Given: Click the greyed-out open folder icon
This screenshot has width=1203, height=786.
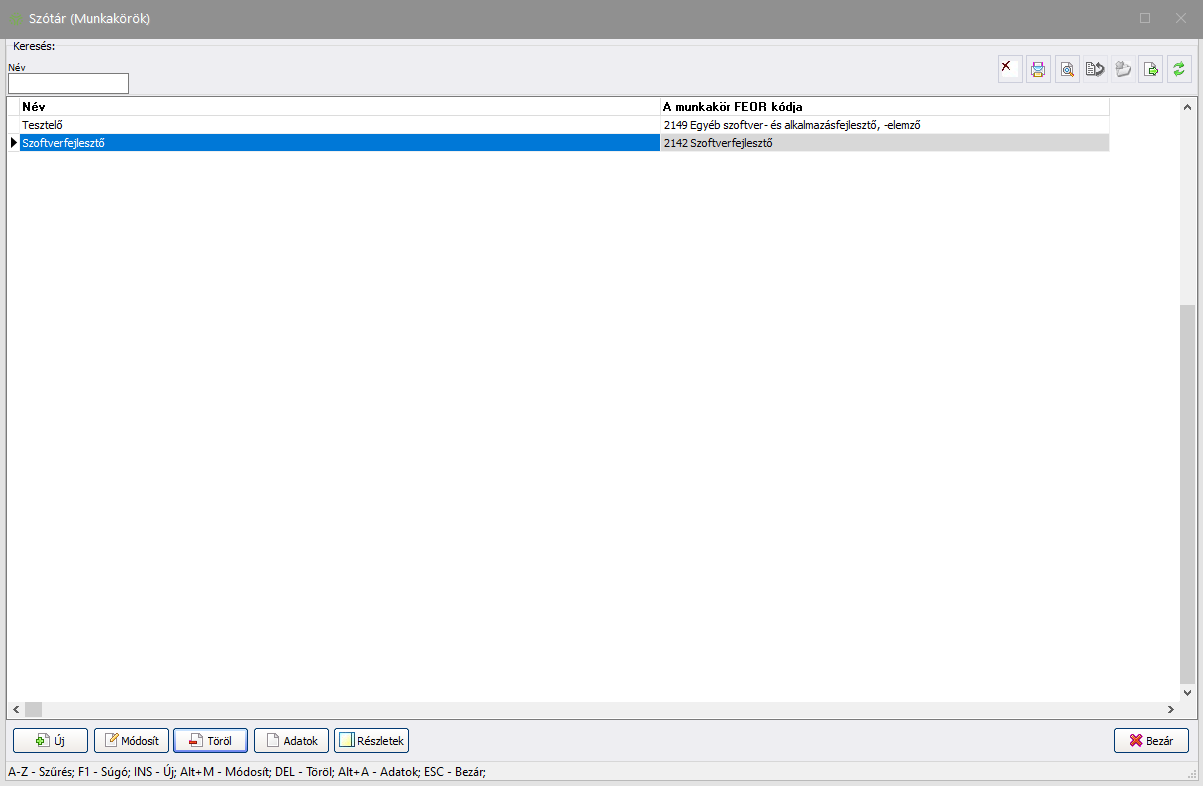Looking at the screenshot, I should point(1123,69).
